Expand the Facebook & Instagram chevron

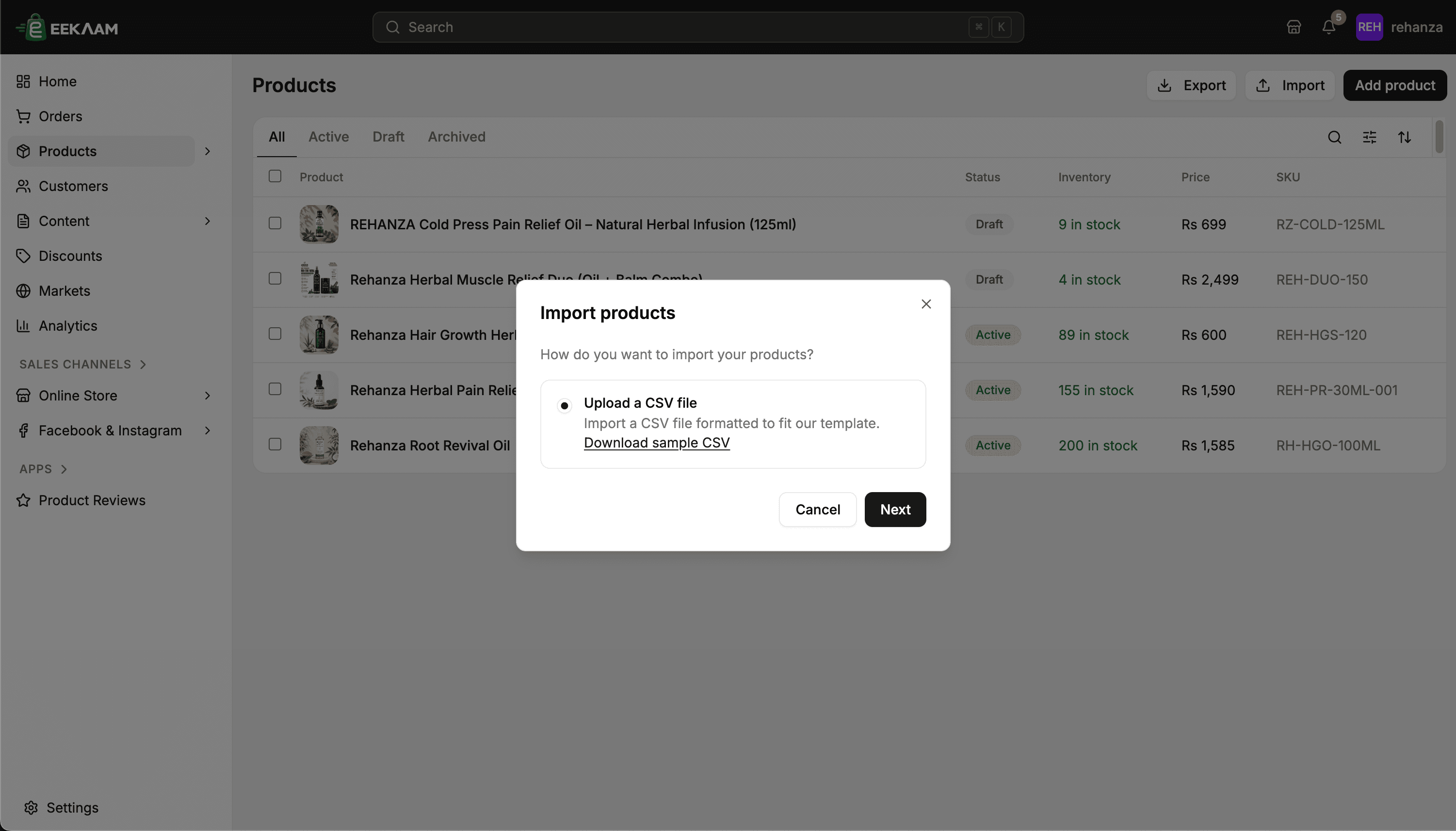coord(208,431)
